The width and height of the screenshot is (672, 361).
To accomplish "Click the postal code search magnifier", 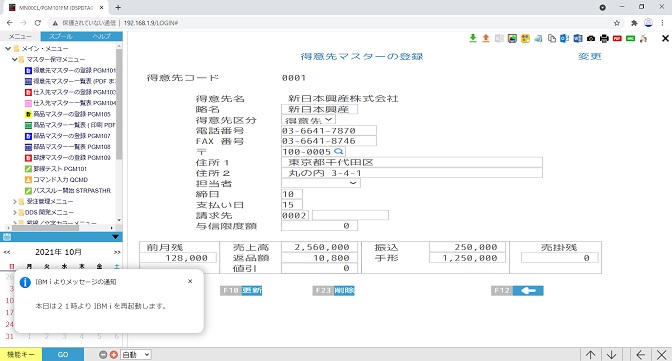I will click(338, 151).
